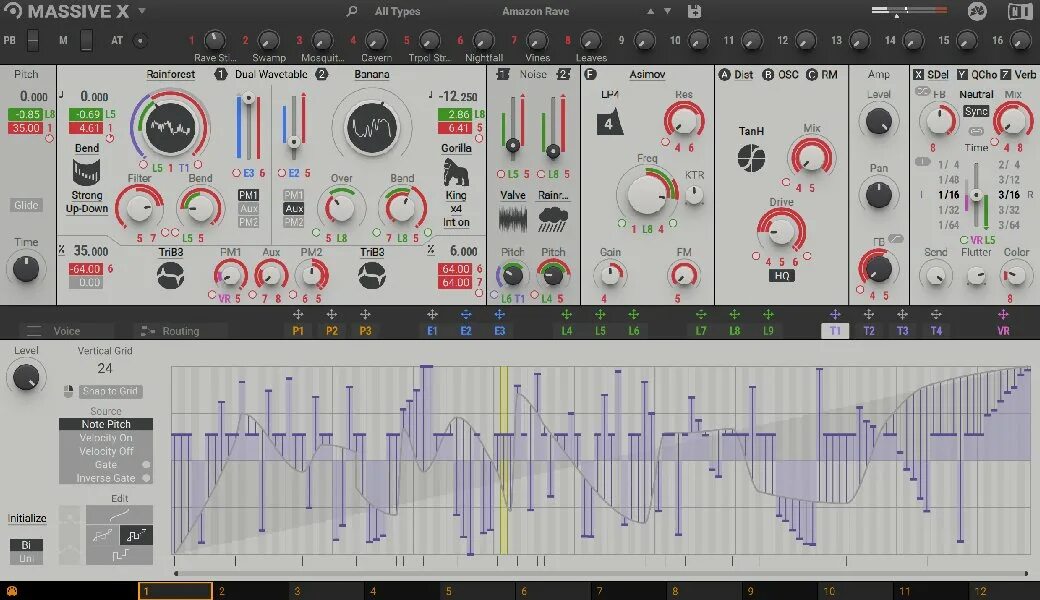Click the left TriB3 phase modulation oscillator icon
Image resolution: width=1040 pixels, height=600 pixels.
click(170, 275)
